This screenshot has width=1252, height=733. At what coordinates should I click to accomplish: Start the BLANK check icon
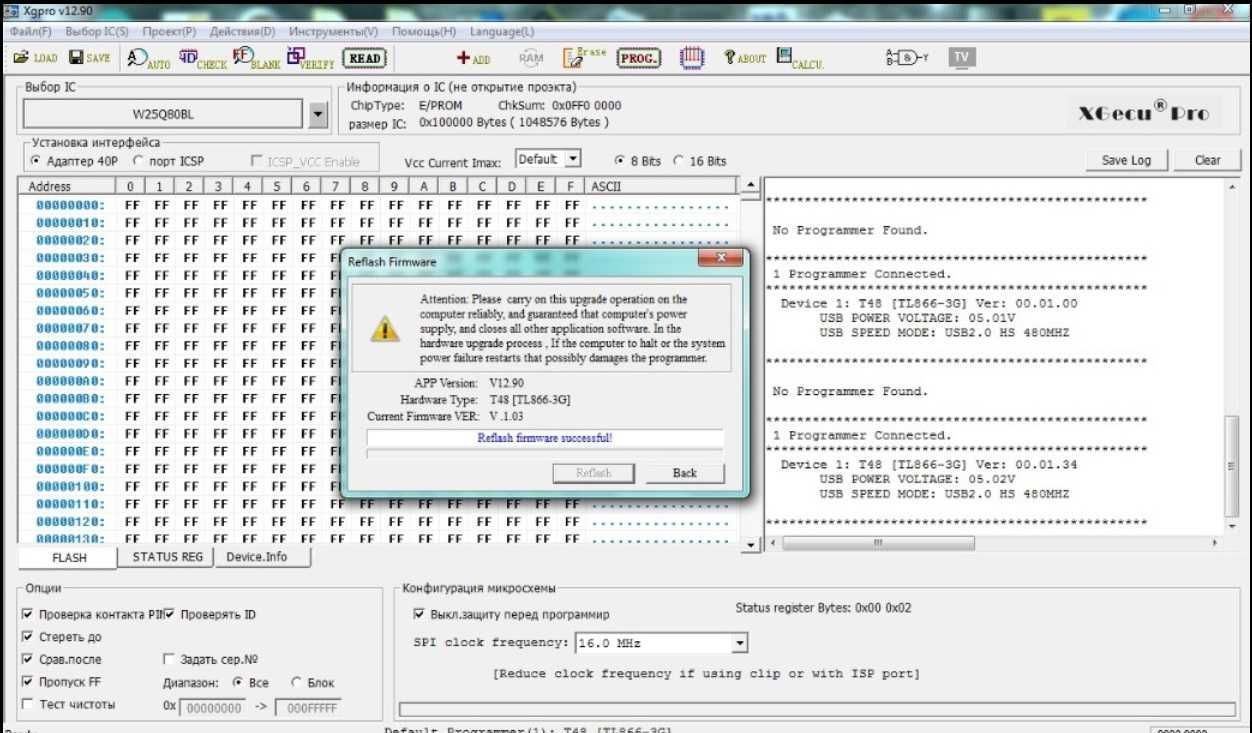pos(257,59)
